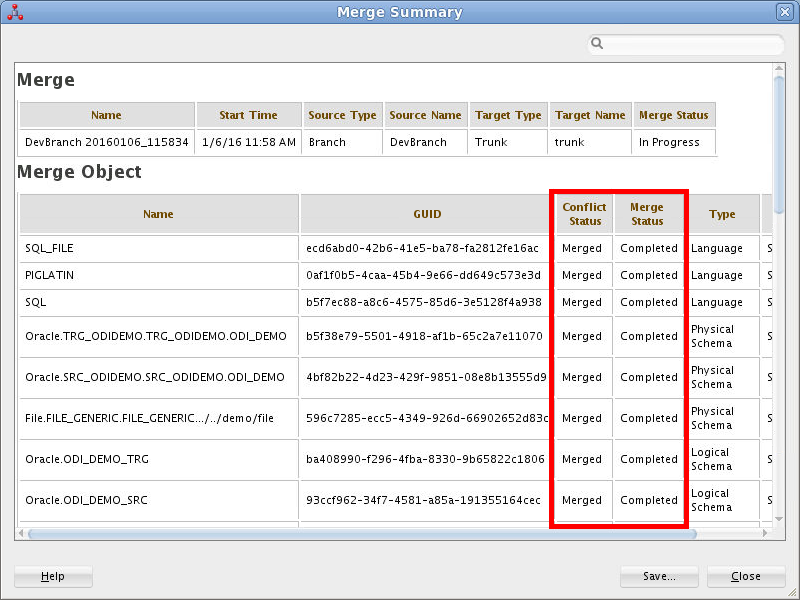Image resolution: width=800 pixels, height=600 pixels.
Task: Click Merged cell in PIGLATIN row
Action: 584,275
